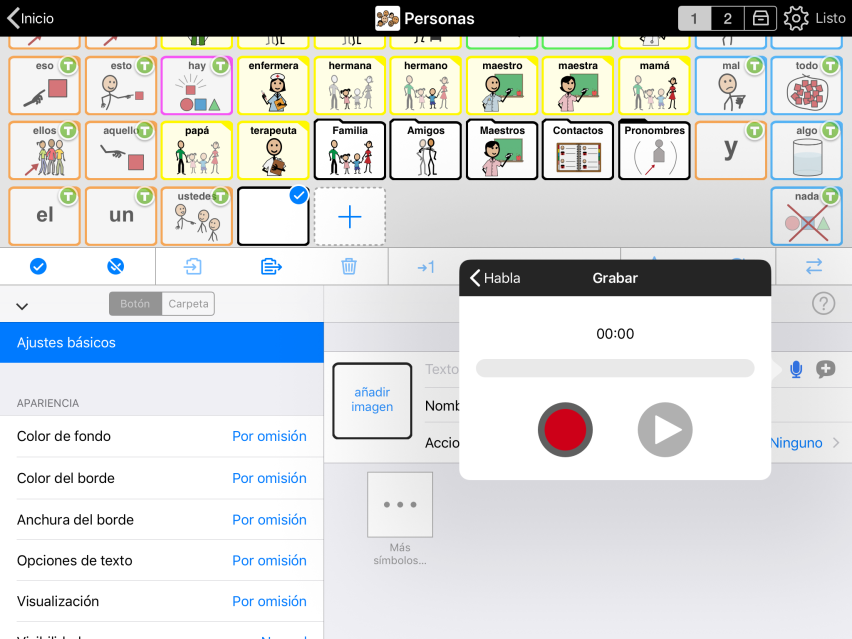Change Color de fondo setting
852x639 pixels.
pyautogui.click(x=162, y=436)
